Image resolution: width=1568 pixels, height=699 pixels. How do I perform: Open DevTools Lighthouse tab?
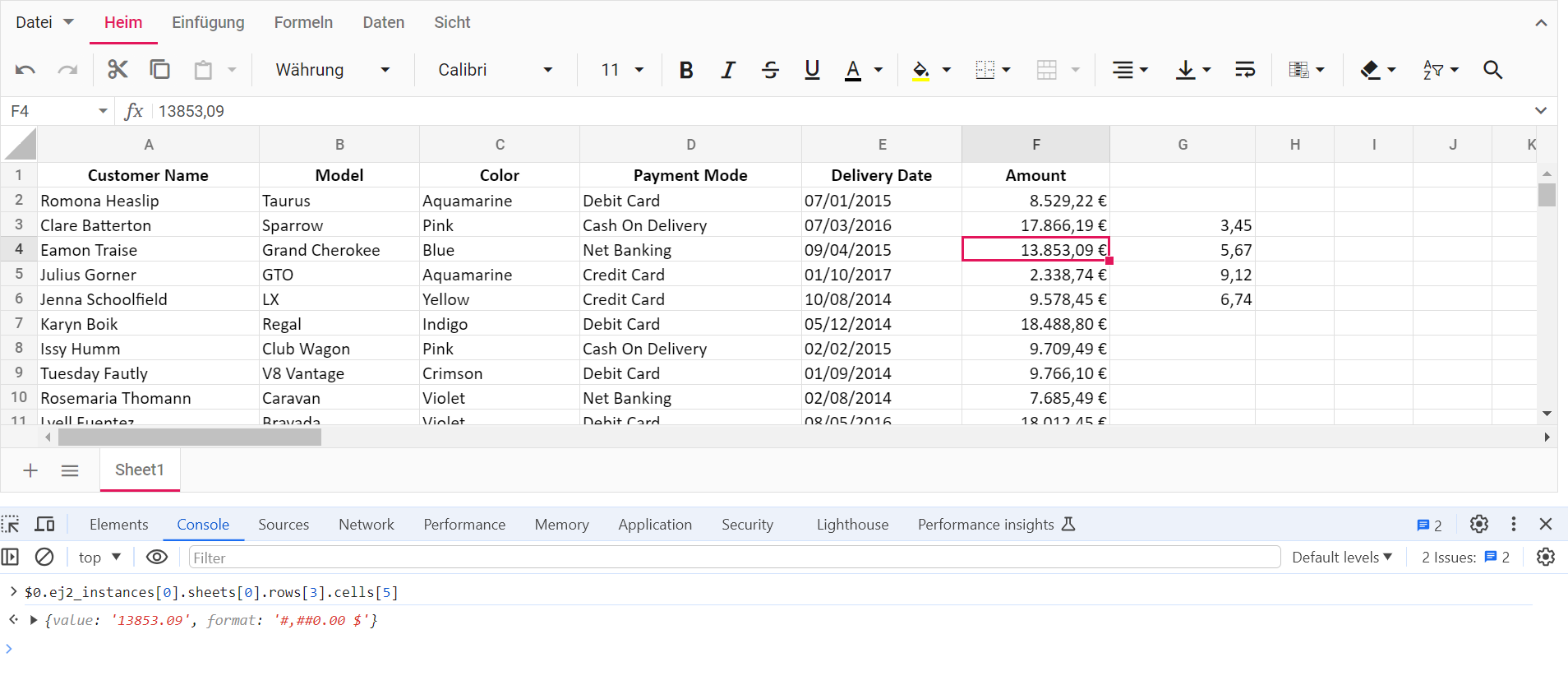point(852,525)
